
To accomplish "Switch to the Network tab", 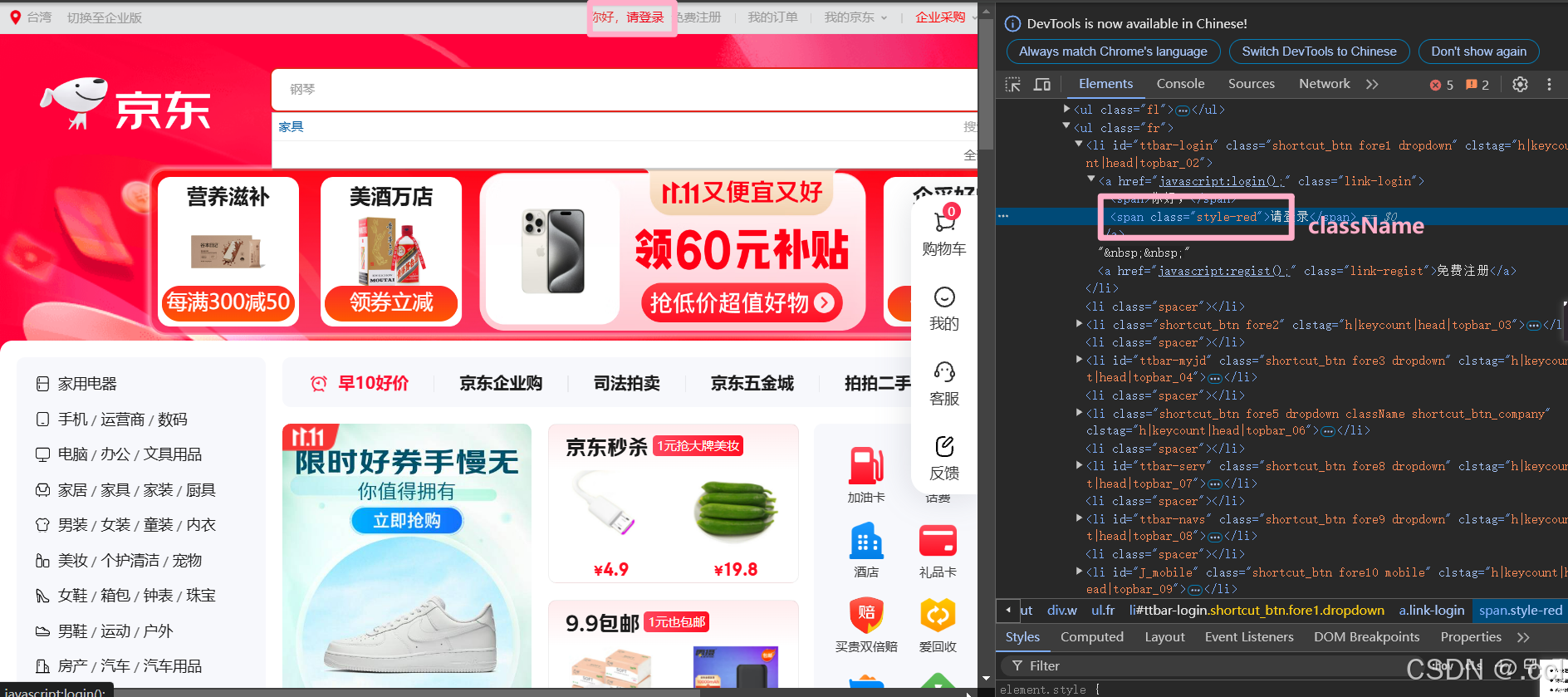I will (1325, 84).
